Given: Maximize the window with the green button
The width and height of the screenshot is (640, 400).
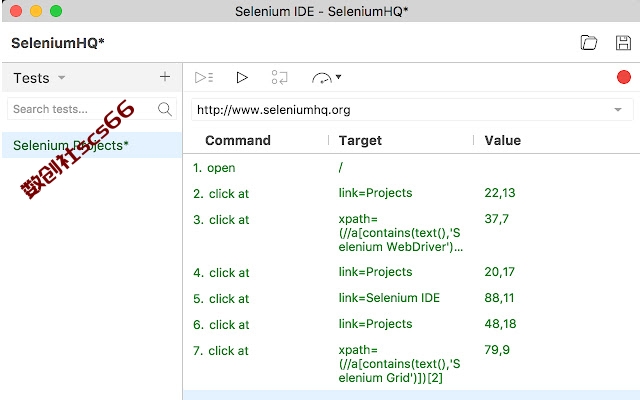Looking at the screenshot, I should coord(56,11).
